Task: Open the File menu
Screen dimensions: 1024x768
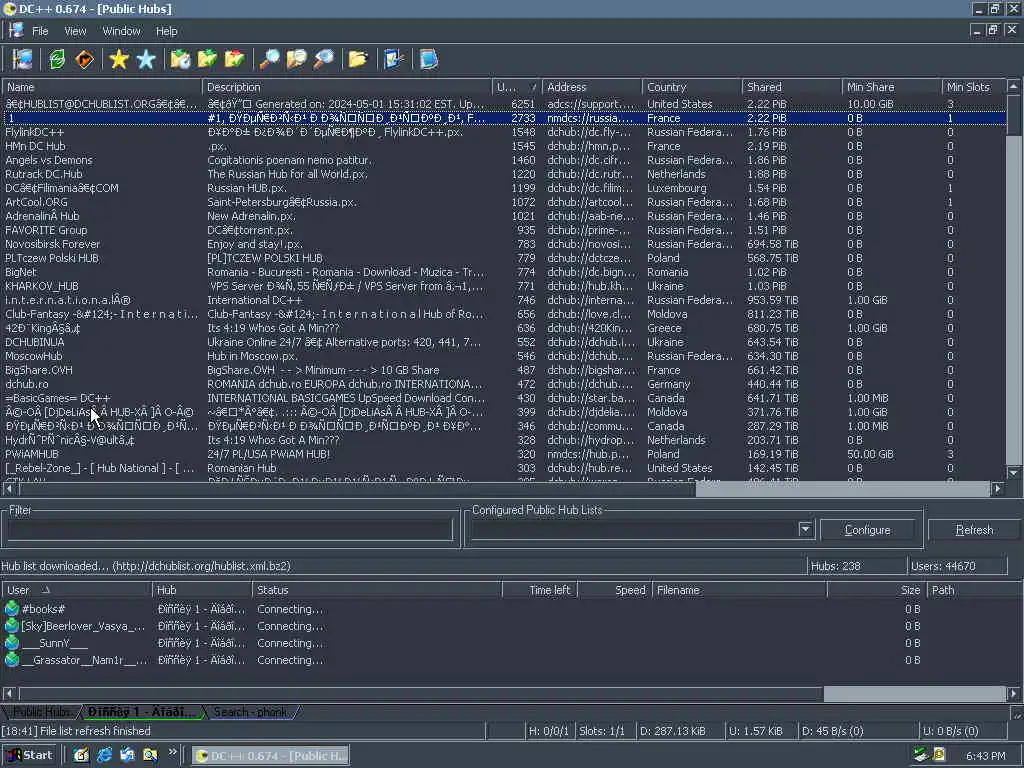Action: (40, 31)
